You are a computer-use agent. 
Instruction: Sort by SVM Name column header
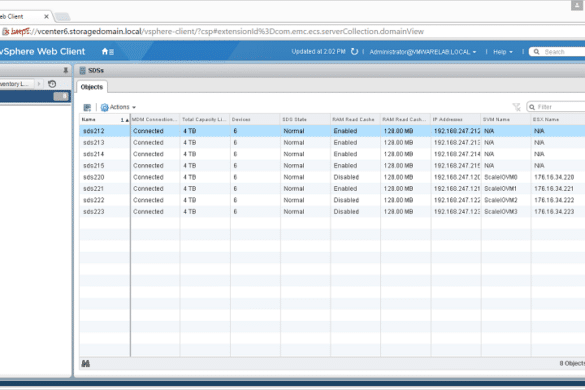tap(506, 119)
